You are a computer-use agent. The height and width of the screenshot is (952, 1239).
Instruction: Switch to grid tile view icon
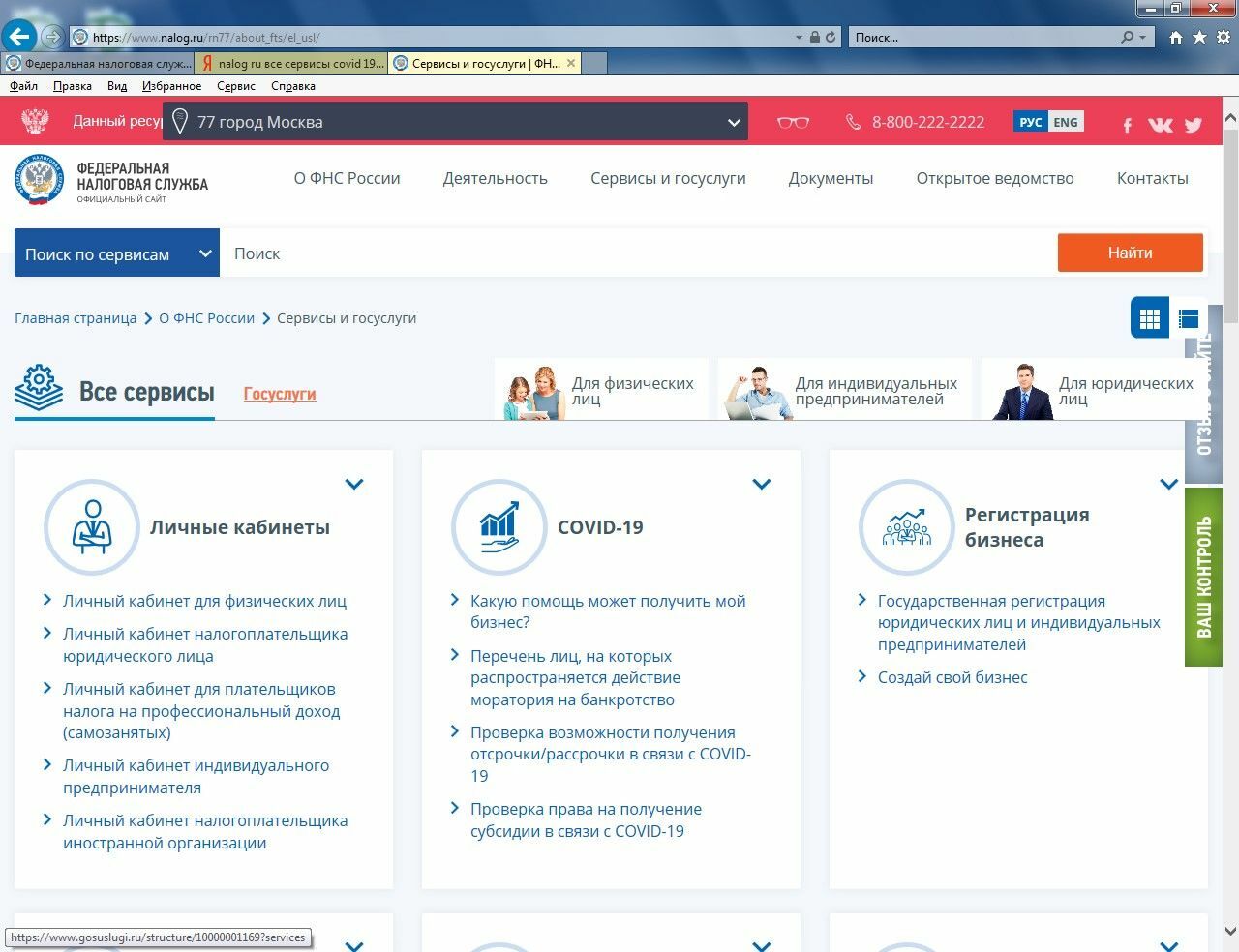[1150, 318]
